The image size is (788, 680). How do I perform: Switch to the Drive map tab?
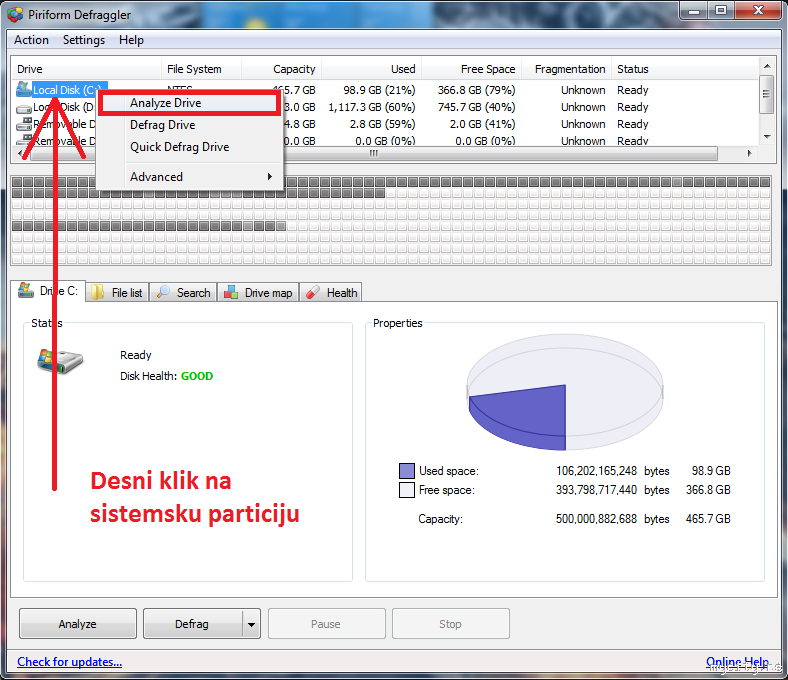tap(259, 293)
